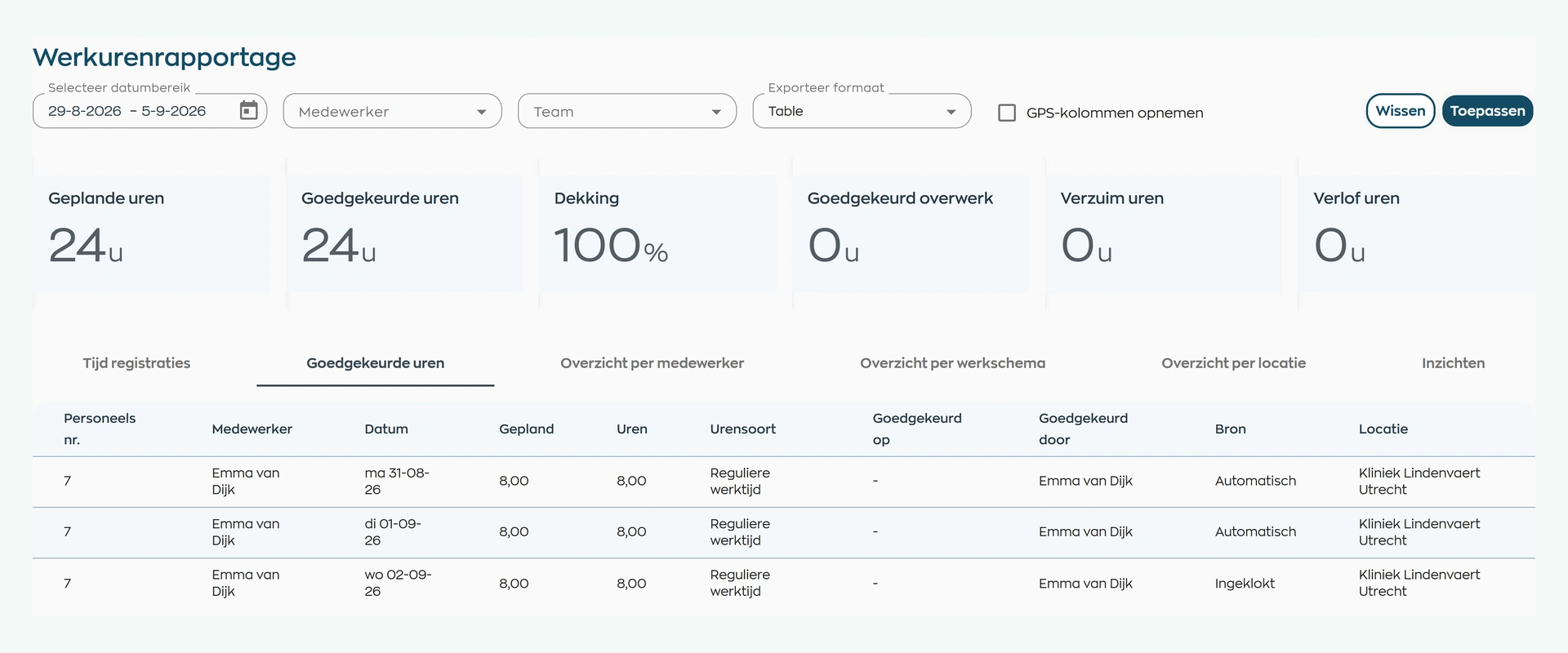Image resolution: width=1568 pixels, height=653 pixels.
Task: Open the Exporteer formaat dropdown
Action: 862,111
